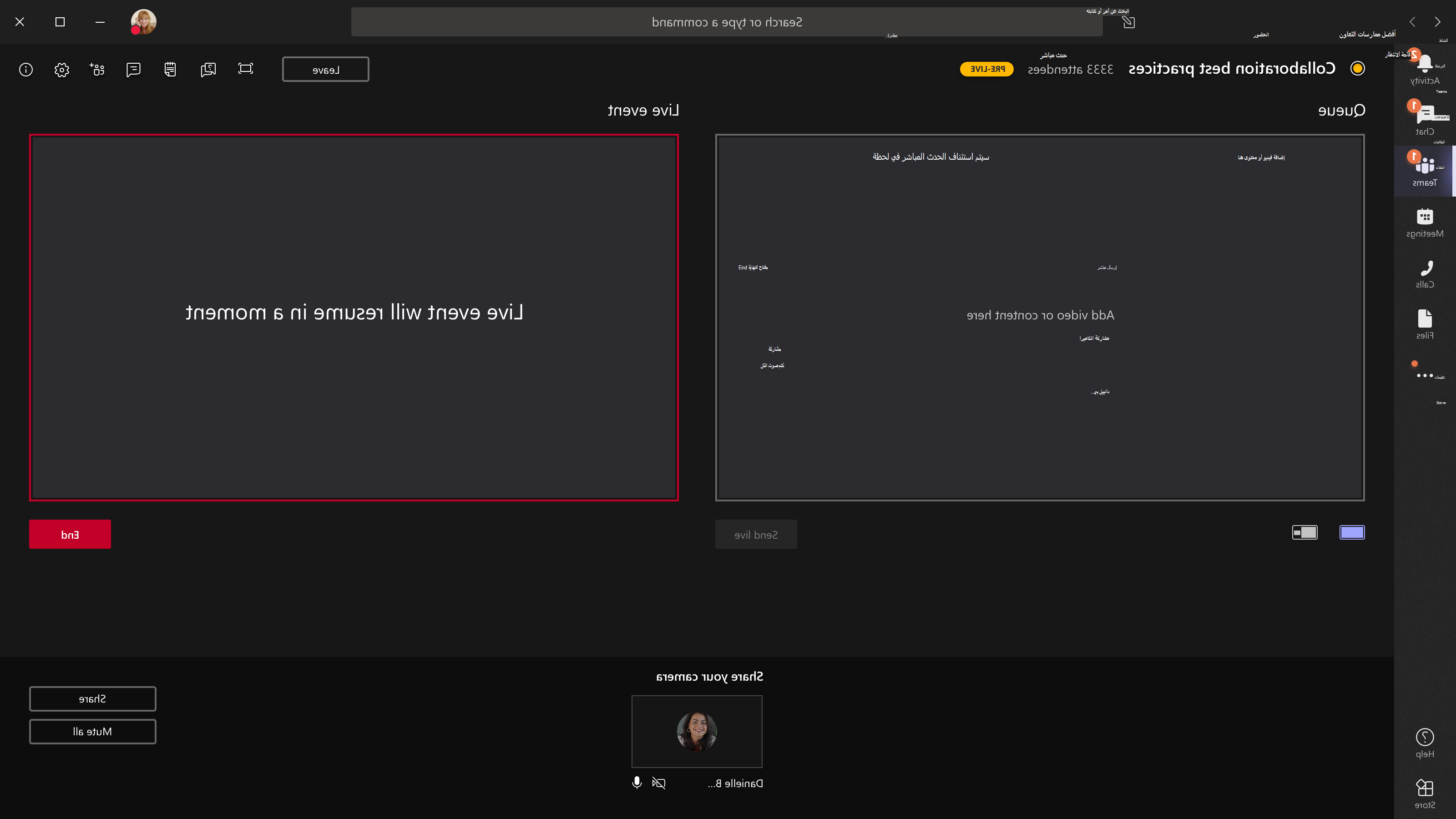
Task: Toggle Danielle's microphone icon
Action: [637, 783]
